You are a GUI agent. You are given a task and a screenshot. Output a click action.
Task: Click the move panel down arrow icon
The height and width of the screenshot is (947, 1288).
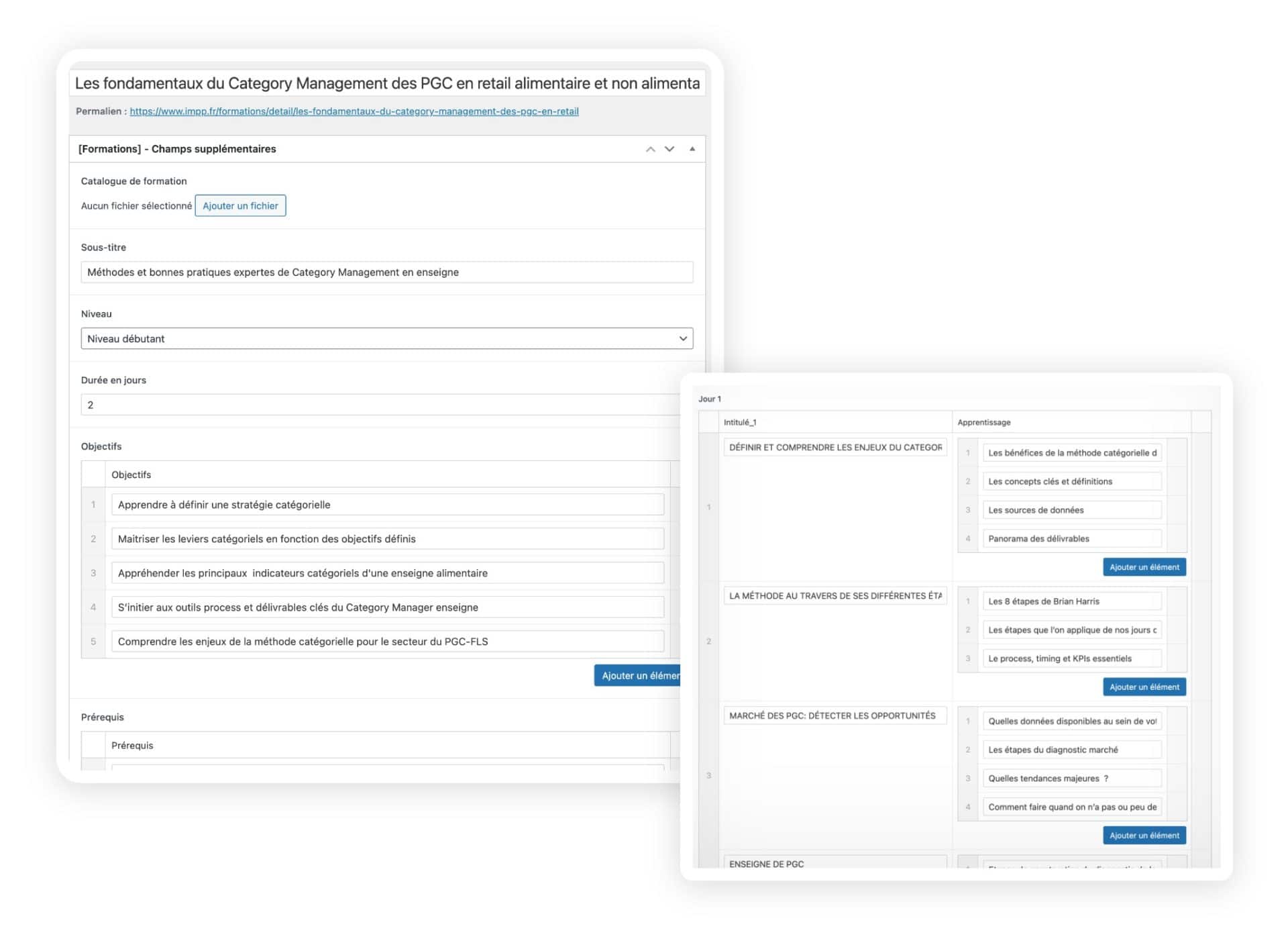[x=669, y=149]
